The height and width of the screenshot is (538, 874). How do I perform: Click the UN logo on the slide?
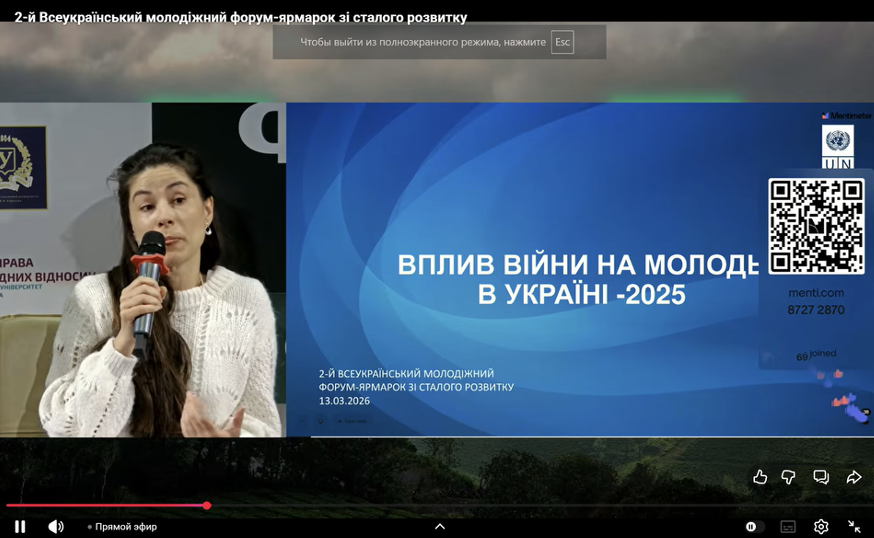click(x=837, y=146)
